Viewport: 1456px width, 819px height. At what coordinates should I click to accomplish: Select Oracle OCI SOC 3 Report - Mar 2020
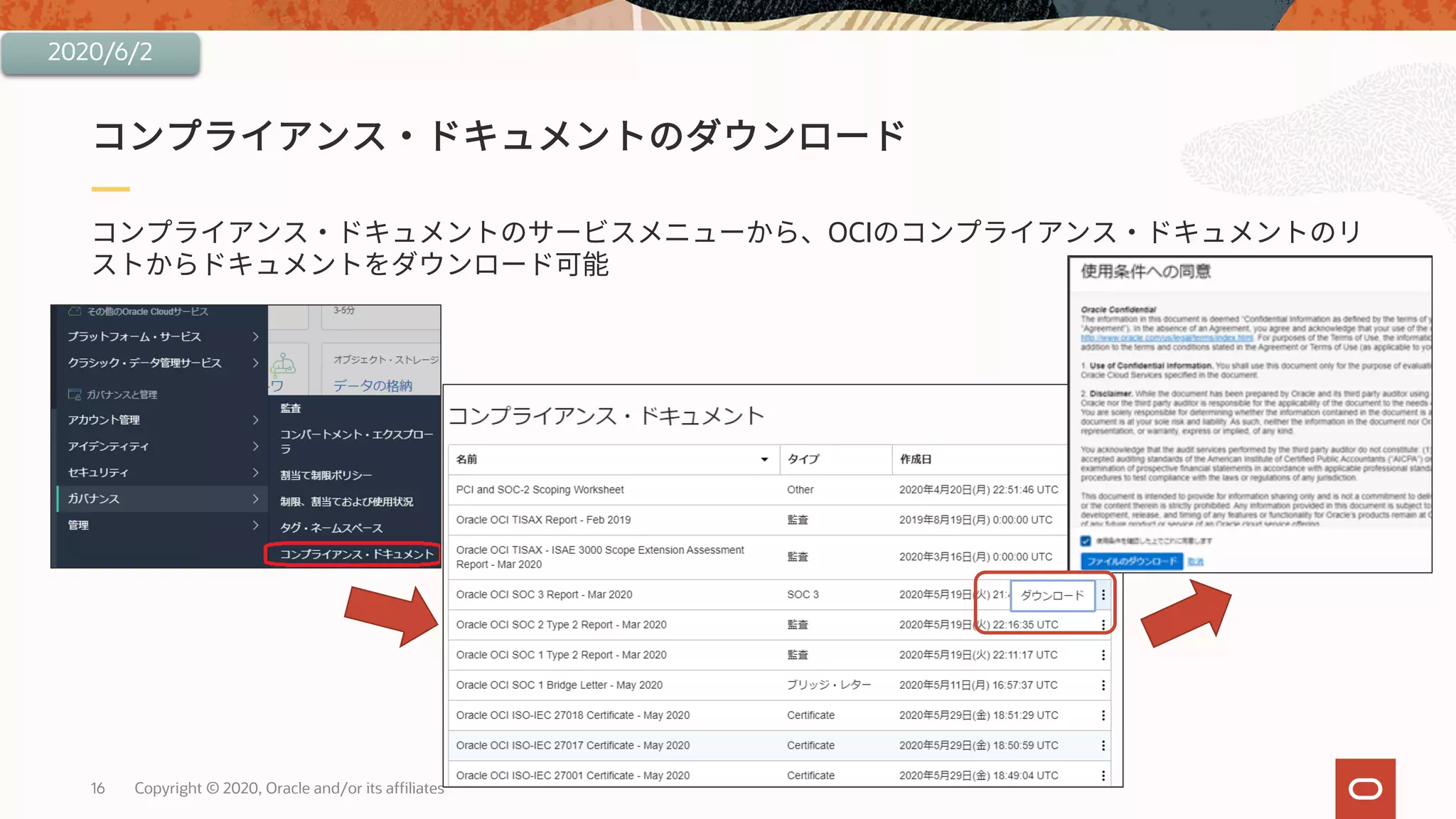point(544,594)
